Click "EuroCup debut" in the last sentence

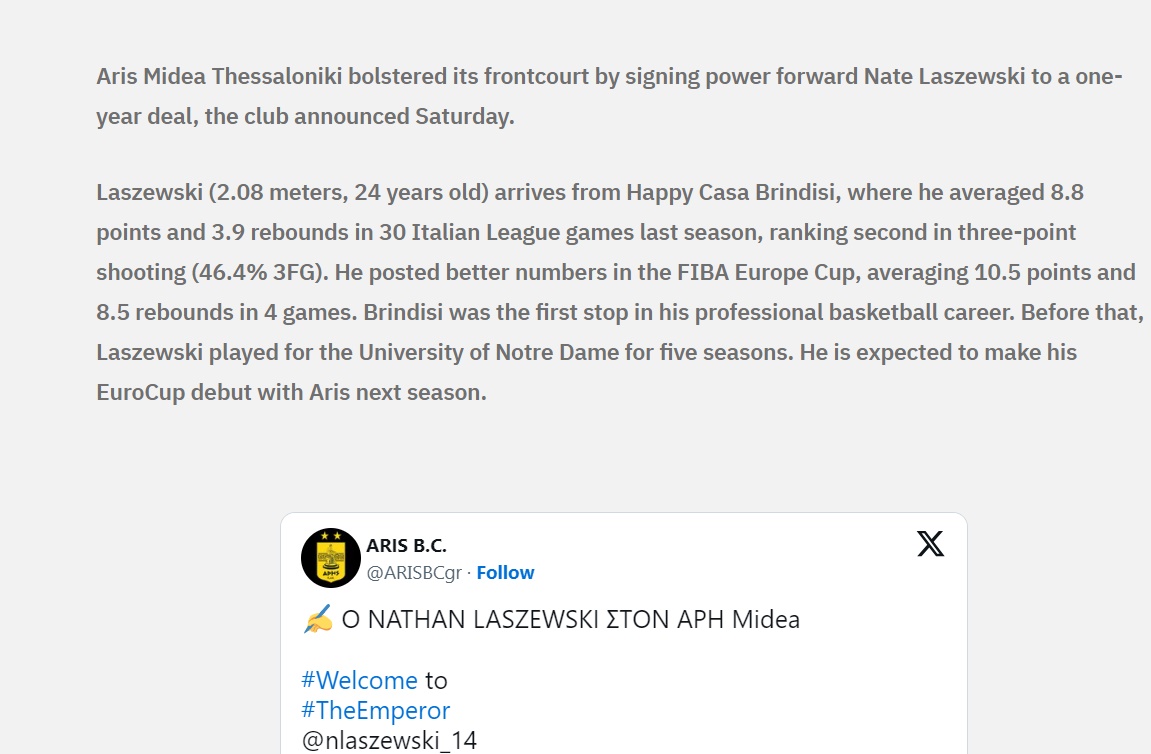pos(166,392)
